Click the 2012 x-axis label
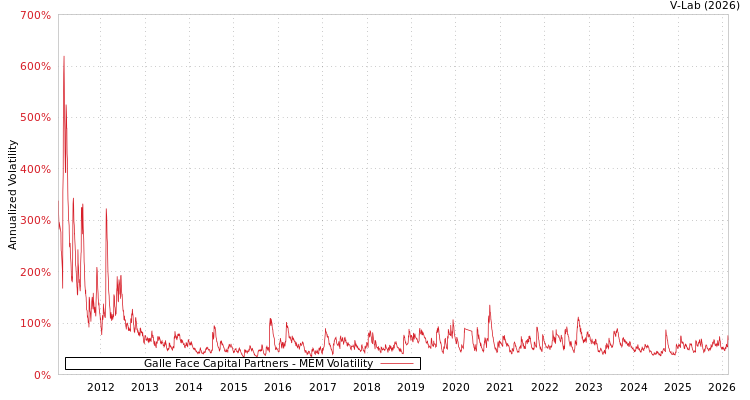The width and height of the screenshot is (750, 400). click(100, 387)
